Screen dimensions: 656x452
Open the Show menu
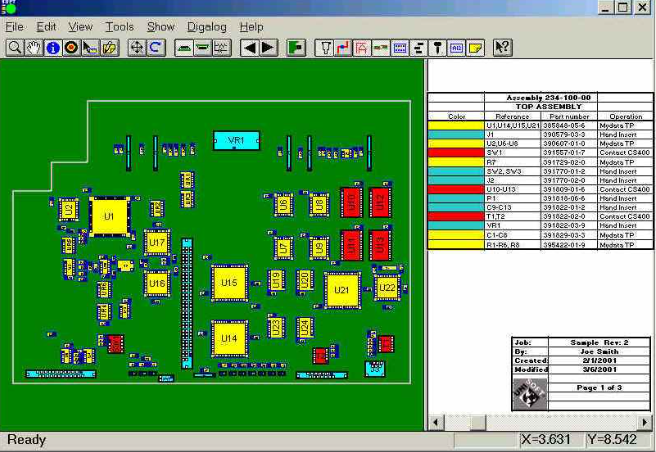point(160,27)
